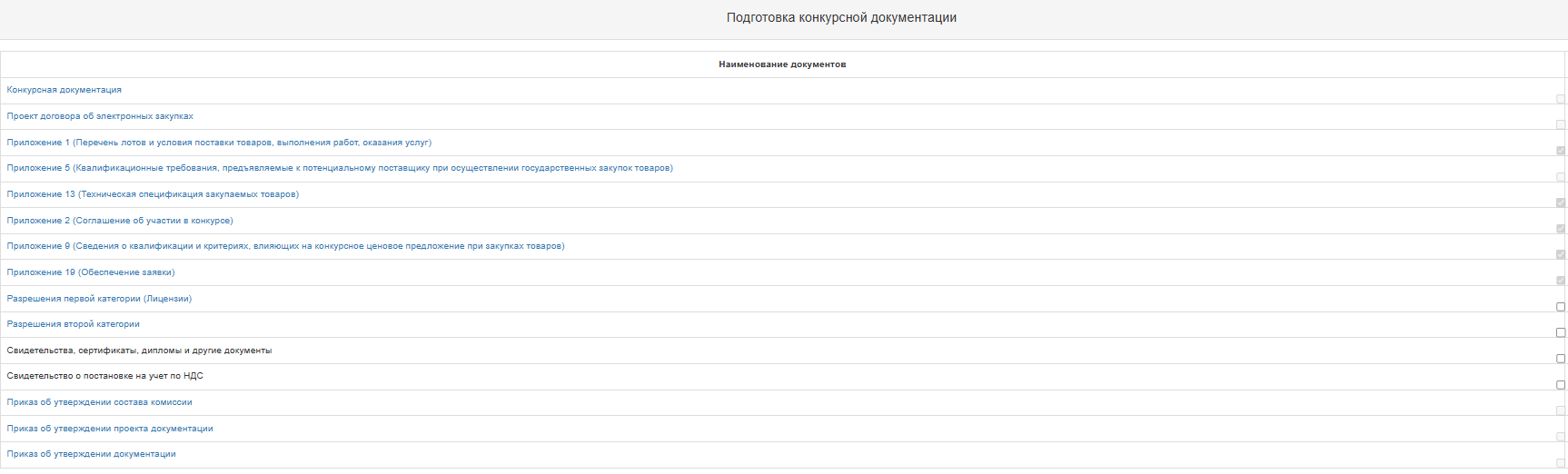Open Приложение 19 Обеспечение заявки link

tap(91, 272)
